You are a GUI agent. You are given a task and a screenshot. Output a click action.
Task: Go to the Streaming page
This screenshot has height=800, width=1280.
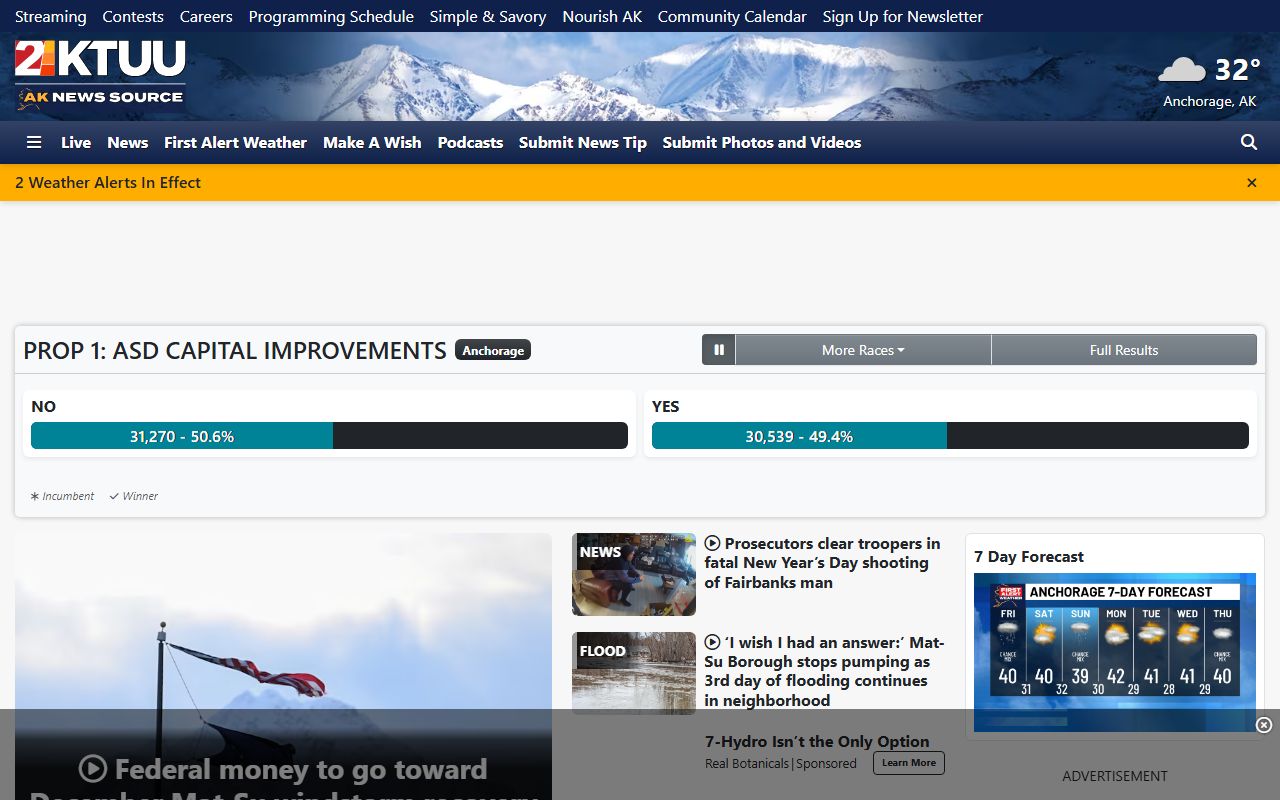pyautogui.click(x=51, y=16)
